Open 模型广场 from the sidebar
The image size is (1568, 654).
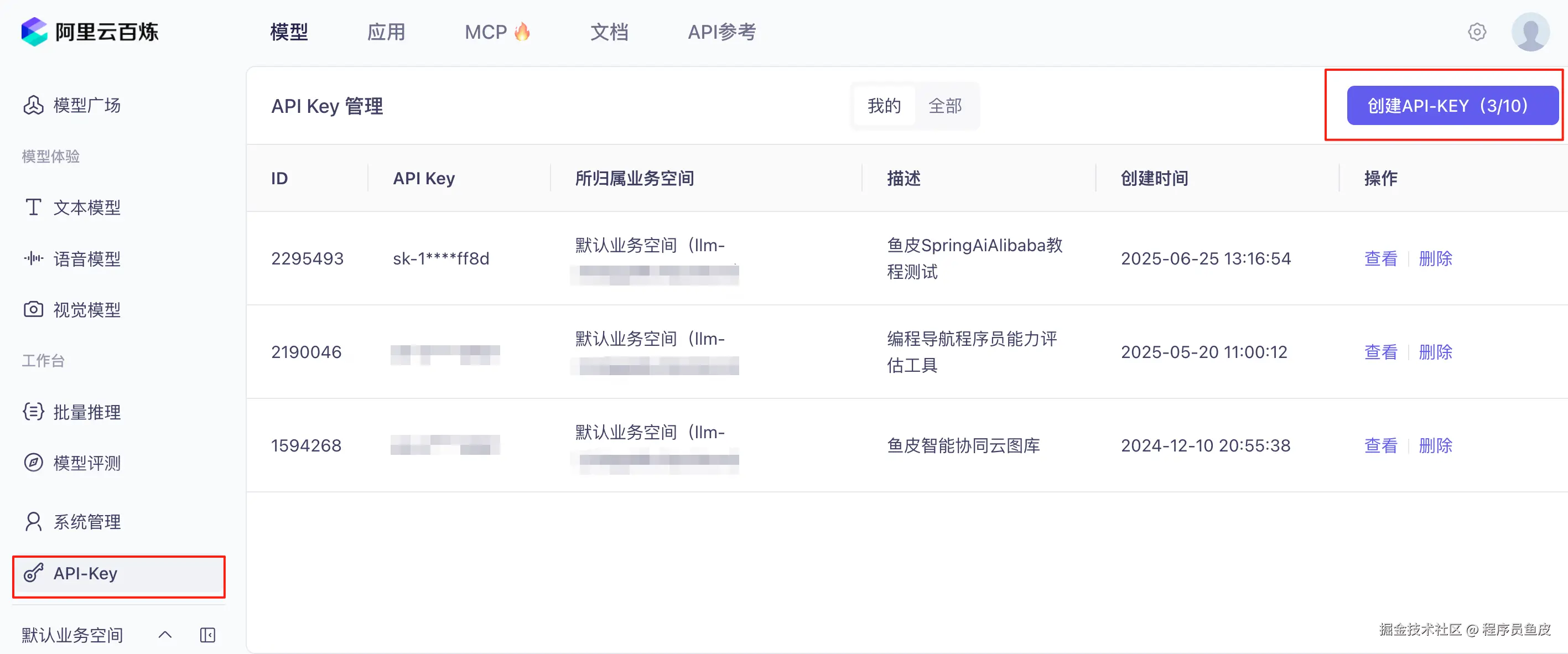[86, 105]
